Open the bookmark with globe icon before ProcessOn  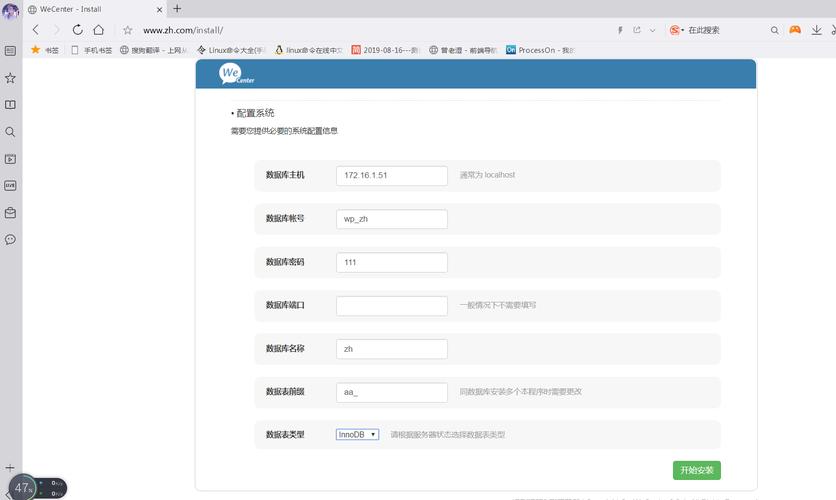point(463,50)
